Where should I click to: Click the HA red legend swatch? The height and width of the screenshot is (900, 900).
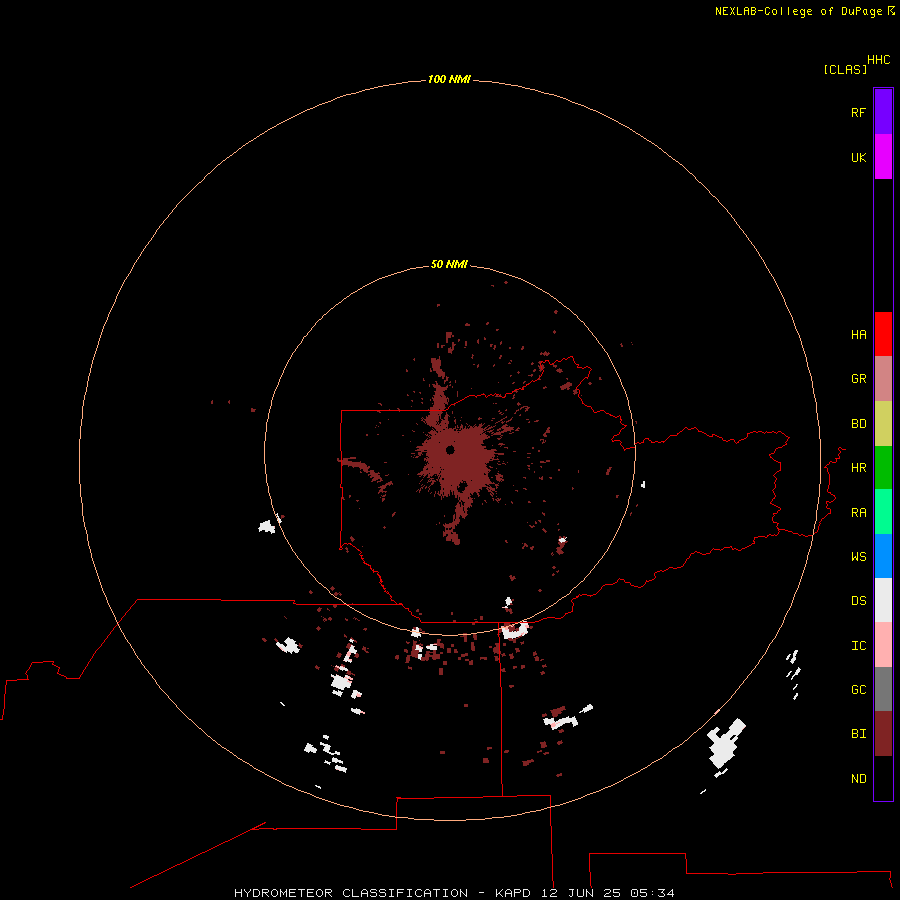click(883, 334)
